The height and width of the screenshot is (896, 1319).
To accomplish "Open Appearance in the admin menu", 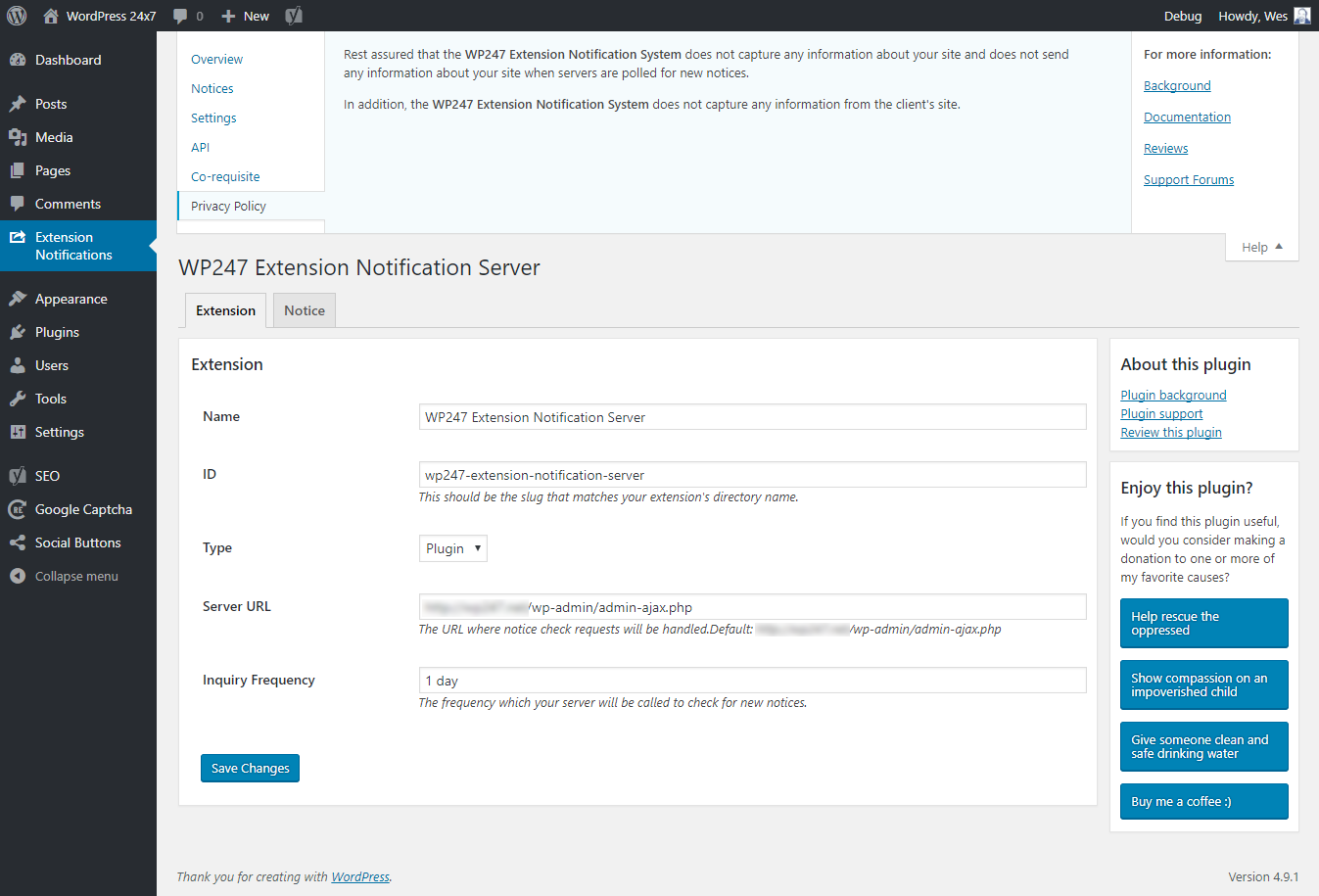I will coord(71,299).
